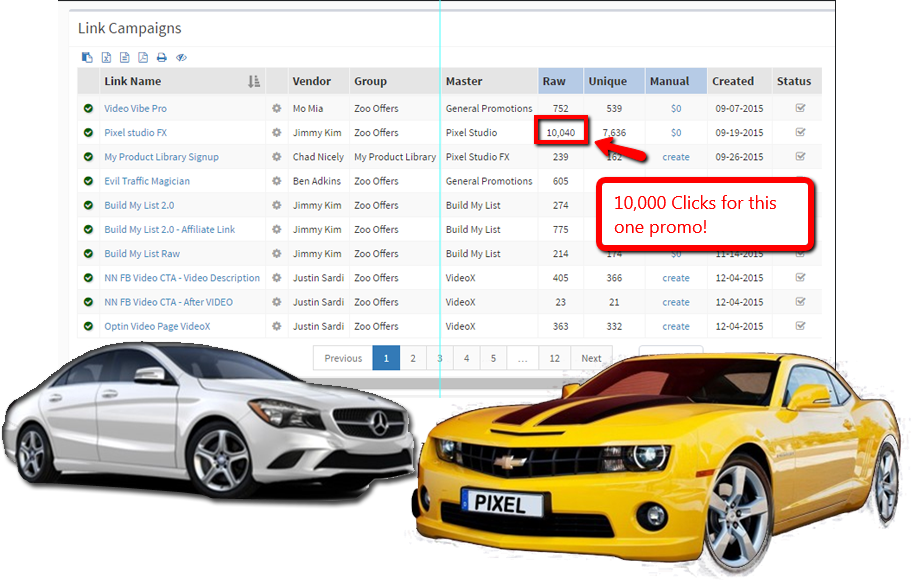The width and height of the screenshot is (911, 580).
Task: Open gear icon for Optin Video Page VideoX
Action: [276, 326]
